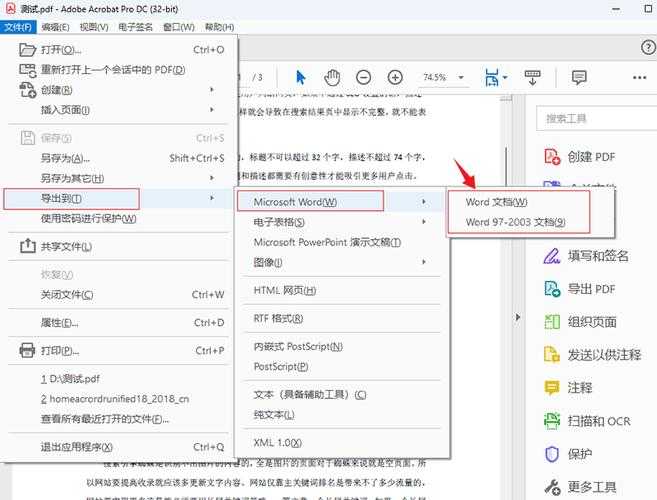Open the E-Sign (电子签名) menu
Image resolution: width=657 pixels, height=500 pixels.
(x=135, y=27)
